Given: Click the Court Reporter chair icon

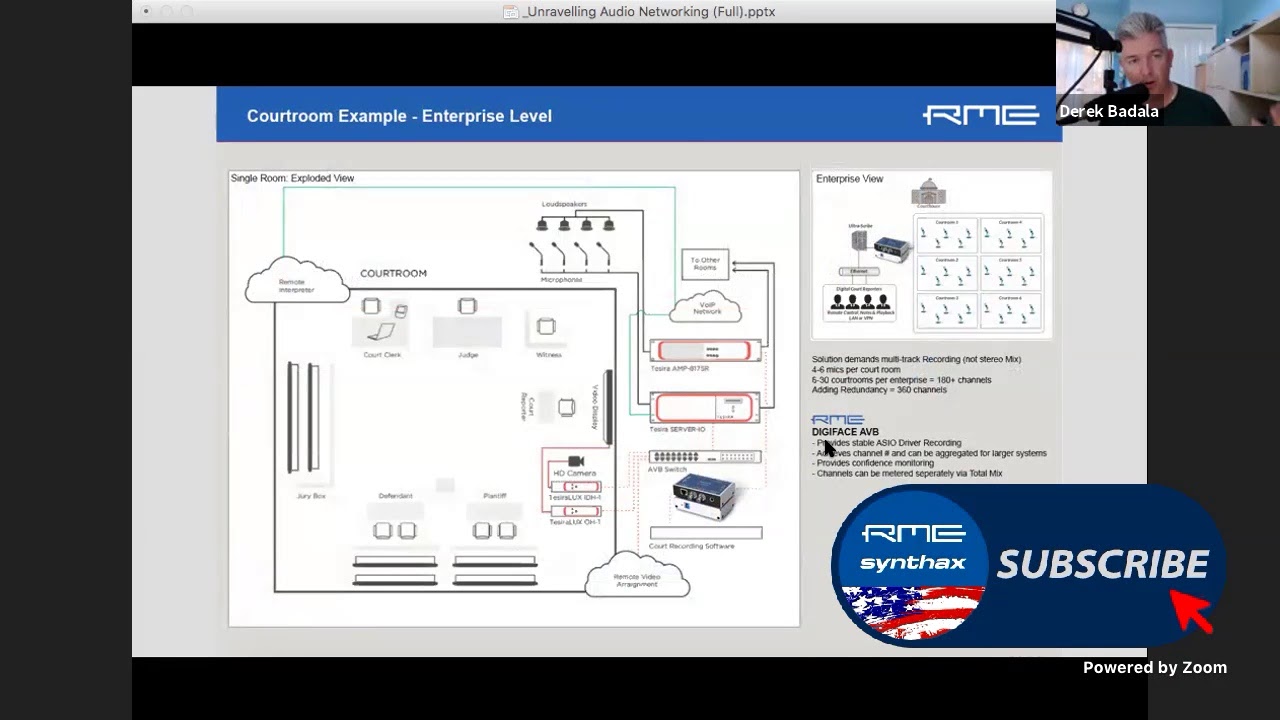Looking at the screenshot, I should coord(566,407).
